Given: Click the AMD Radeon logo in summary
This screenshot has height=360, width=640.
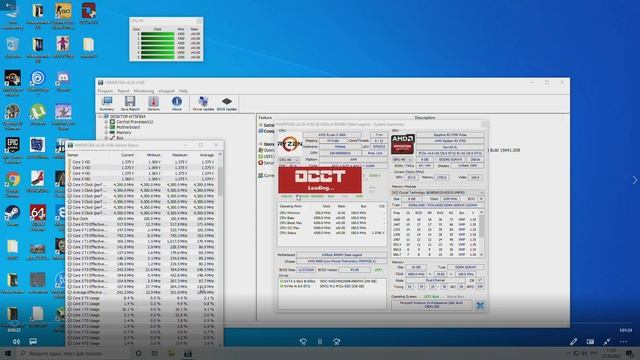Looking at the screenshot, I should tap(402, 144).
